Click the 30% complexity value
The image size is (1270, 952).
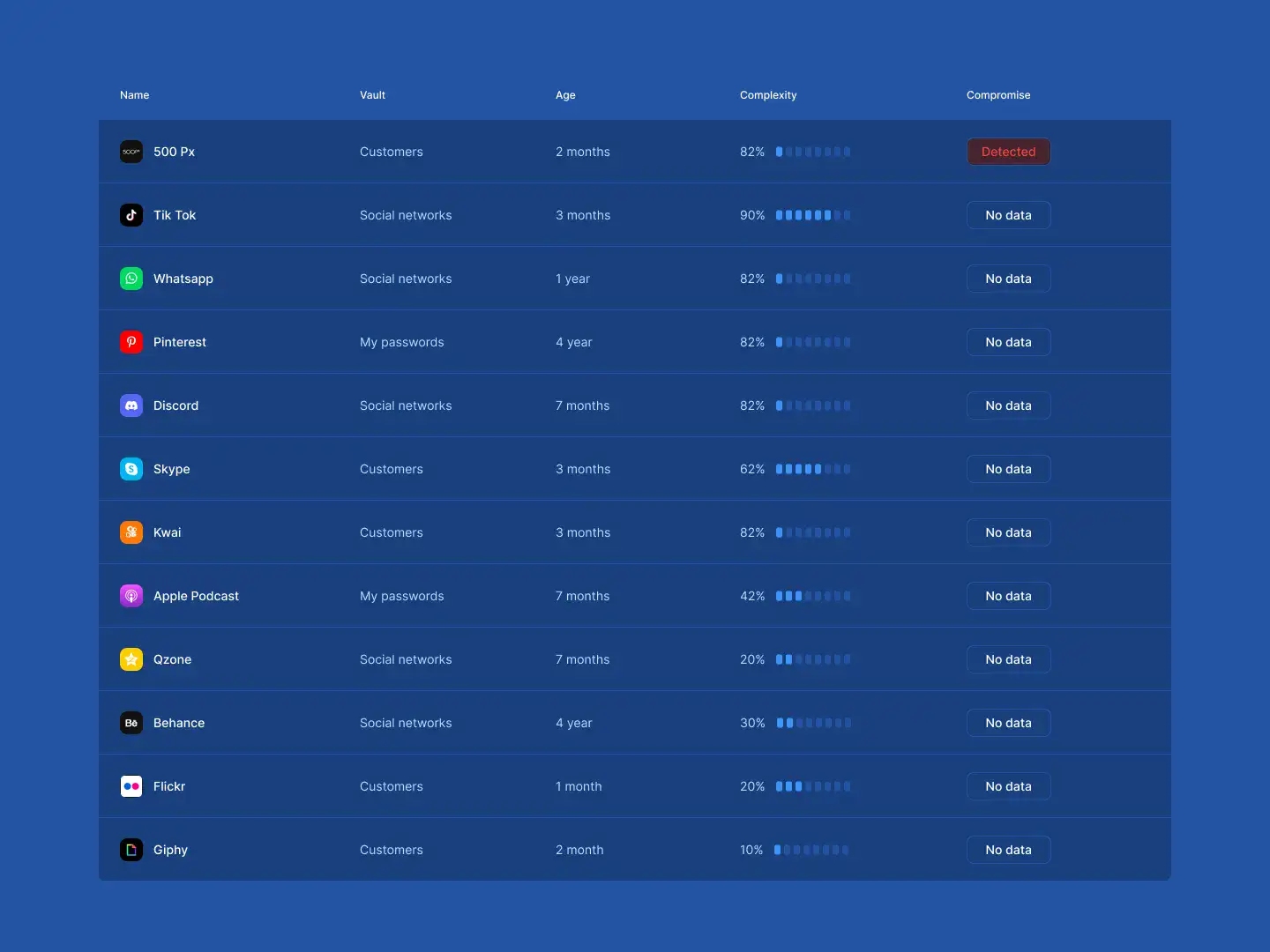point(752,723)
